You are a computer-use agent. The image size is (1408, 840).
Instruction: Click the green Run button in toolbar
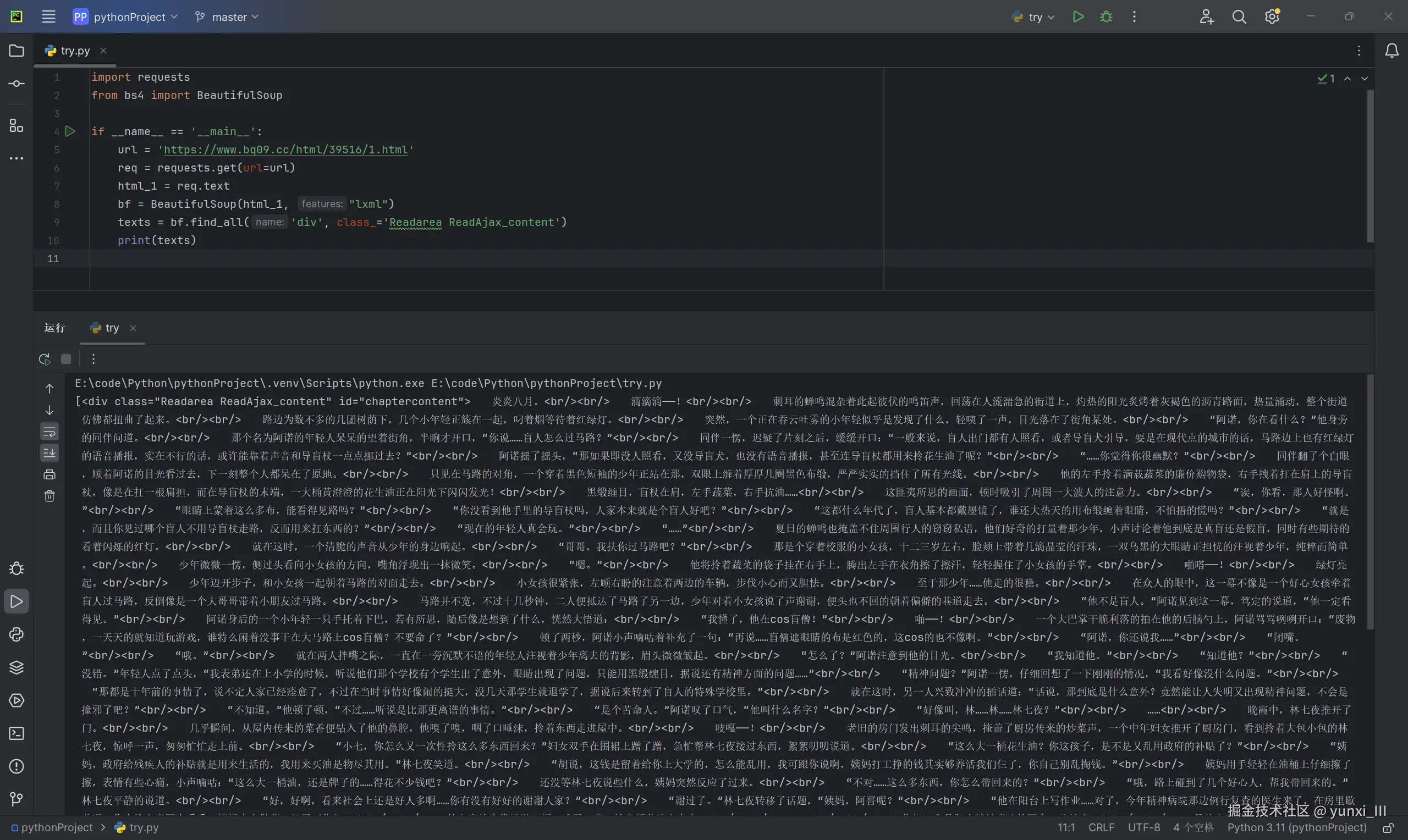click(1078, 17)
